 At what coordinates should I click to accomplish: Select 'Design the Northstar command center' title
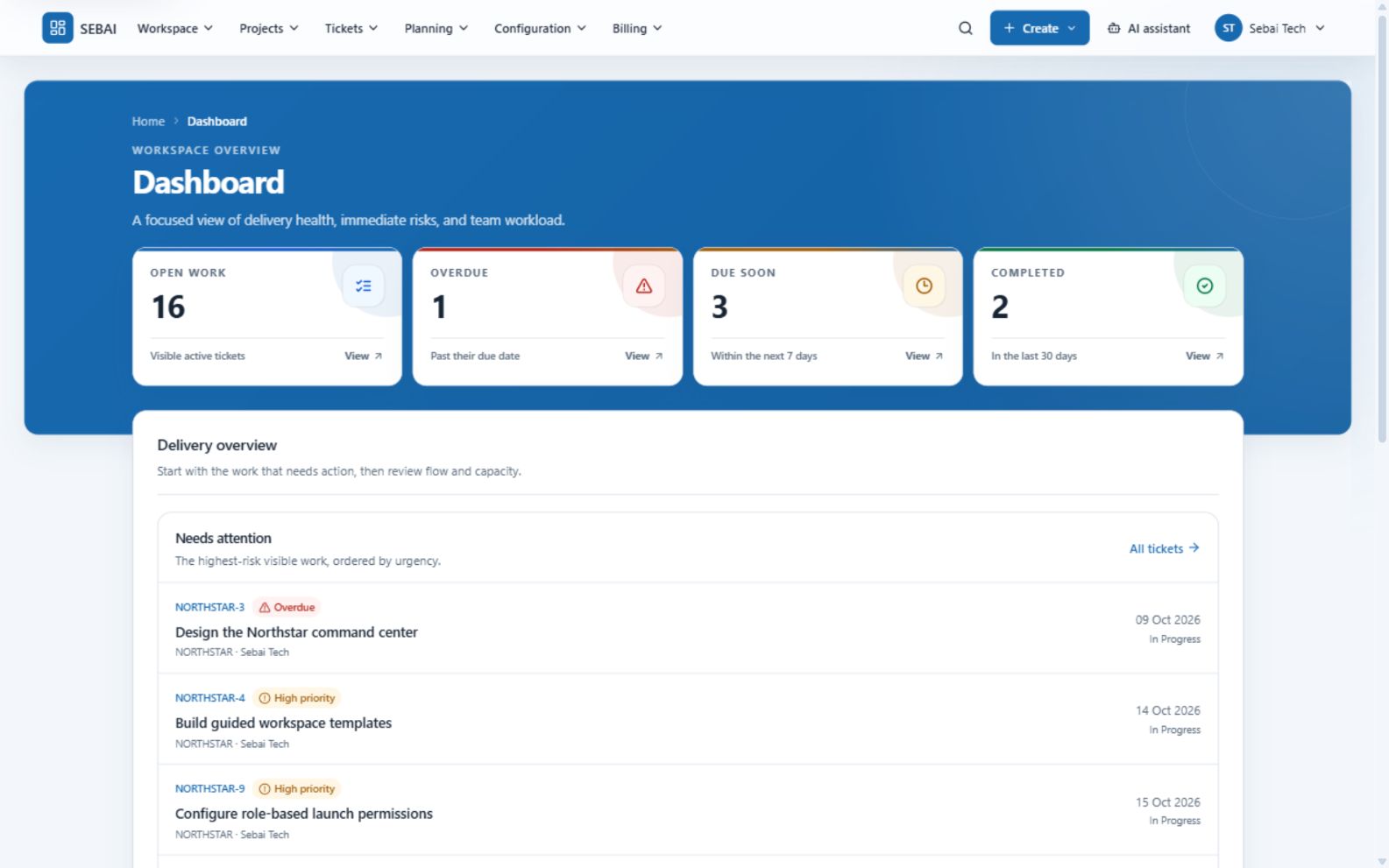pyautogui.click(x=296, y=632)
